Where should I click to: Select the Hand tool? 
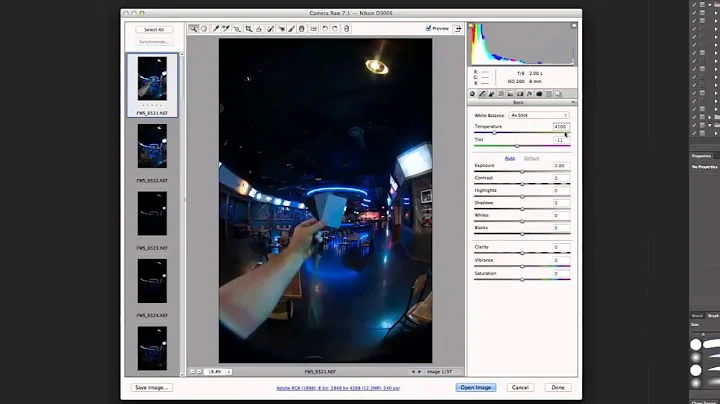click(204, 28)
